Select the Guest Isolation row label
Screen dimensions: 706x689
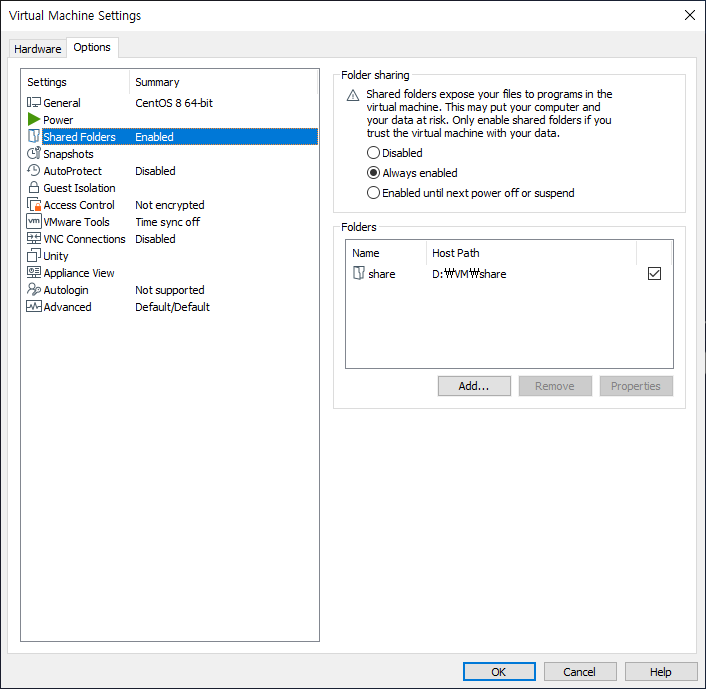pyautogui.click(x=79, y=188)
